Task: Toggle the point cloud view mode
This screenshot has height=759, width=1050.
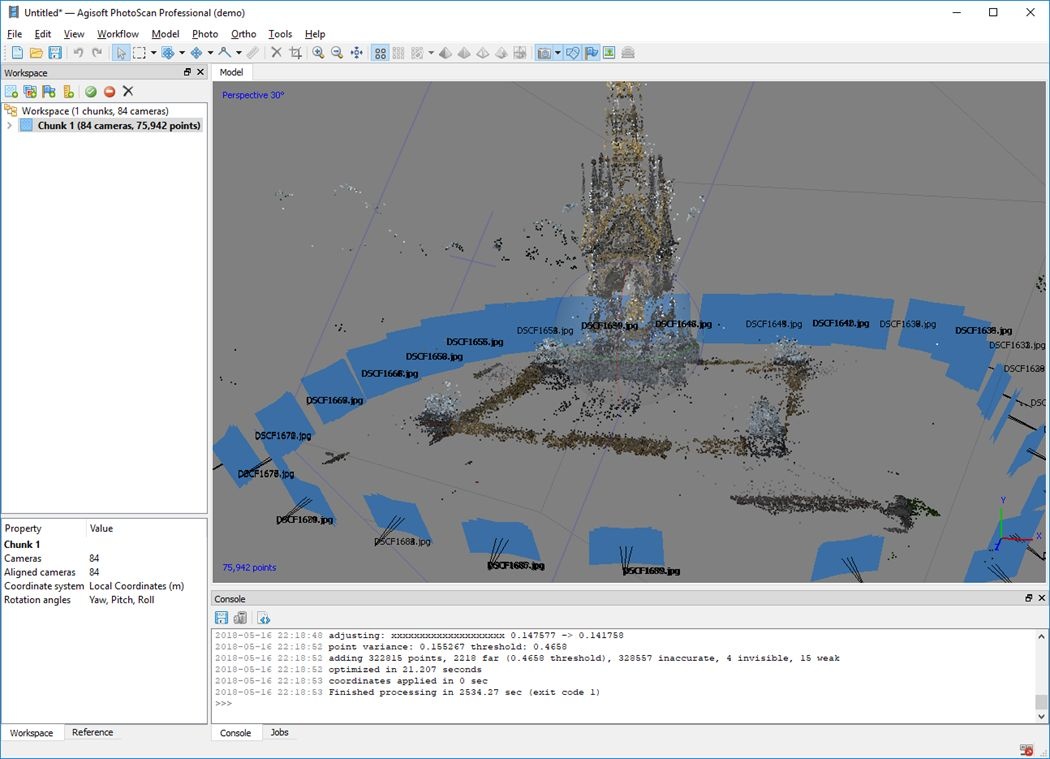Action: click(380, 53)
